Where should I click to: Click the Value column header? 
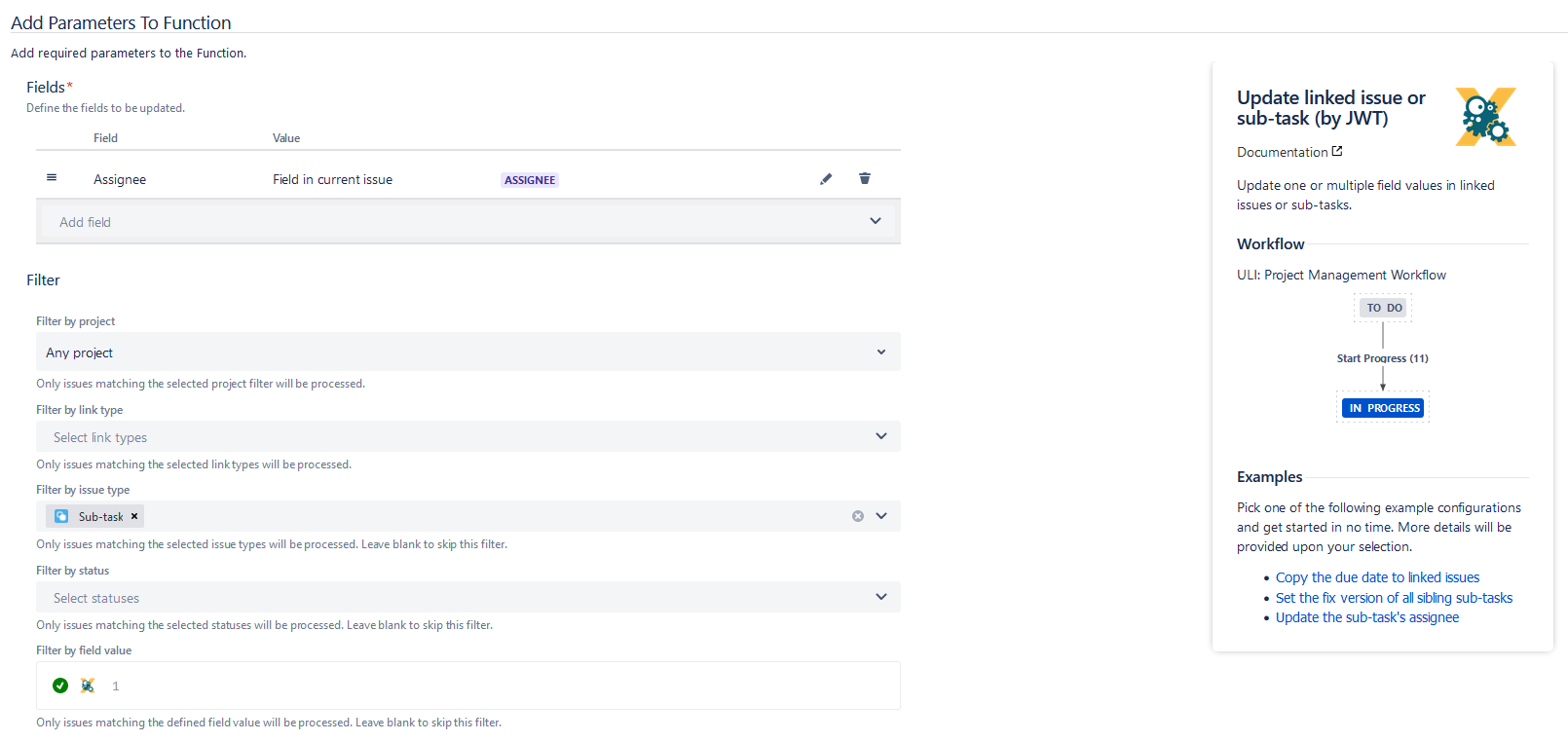286,138
